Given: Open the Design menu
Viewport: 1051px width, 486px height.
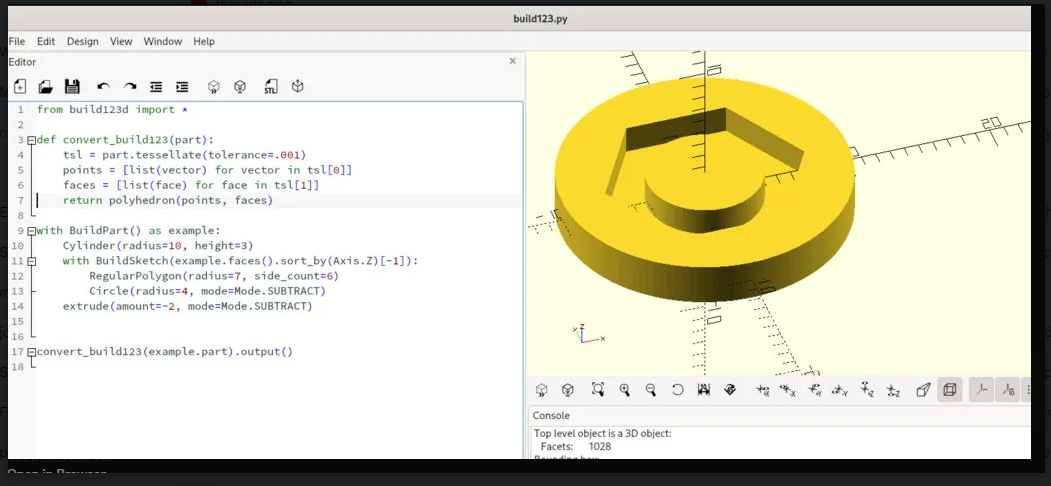Looking at the screenshot, I should tap(82, 41).
